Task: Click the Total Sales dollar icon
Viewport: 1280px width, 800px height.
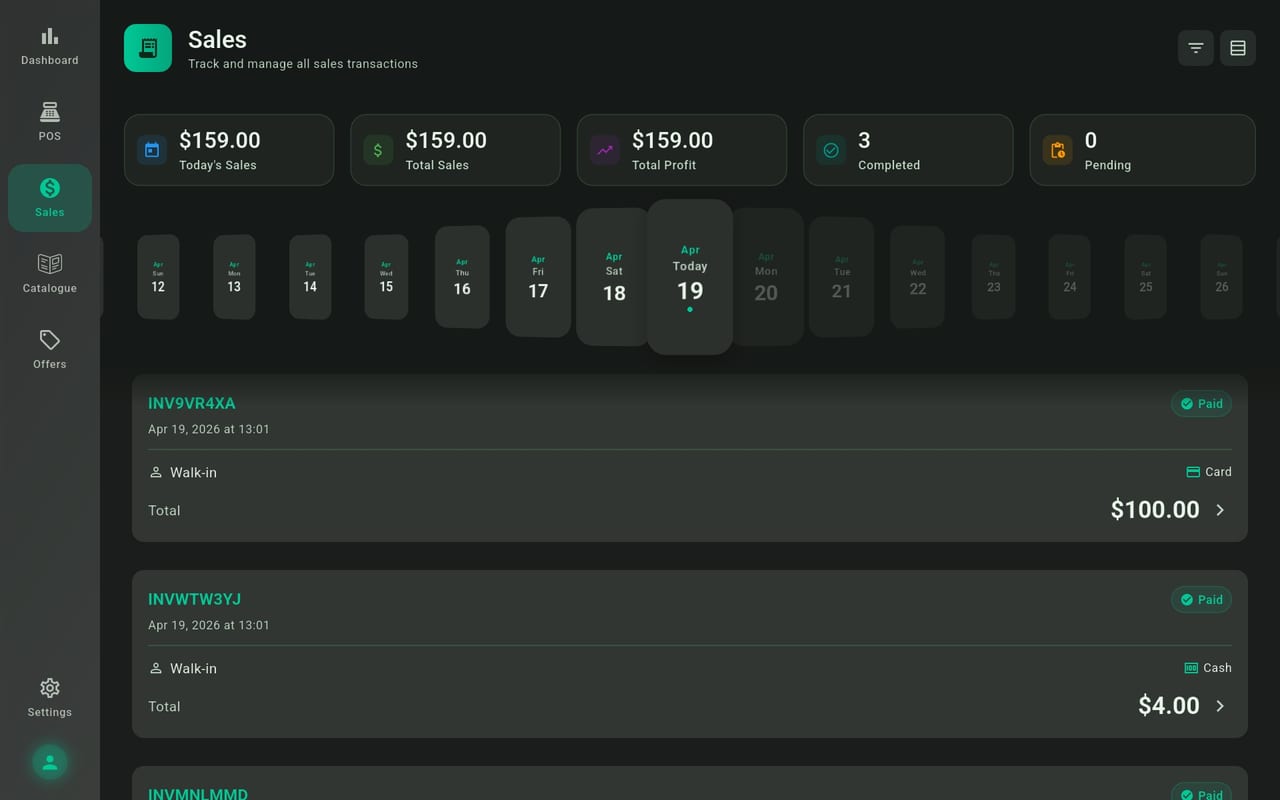Action: click(x=378, y=150)
